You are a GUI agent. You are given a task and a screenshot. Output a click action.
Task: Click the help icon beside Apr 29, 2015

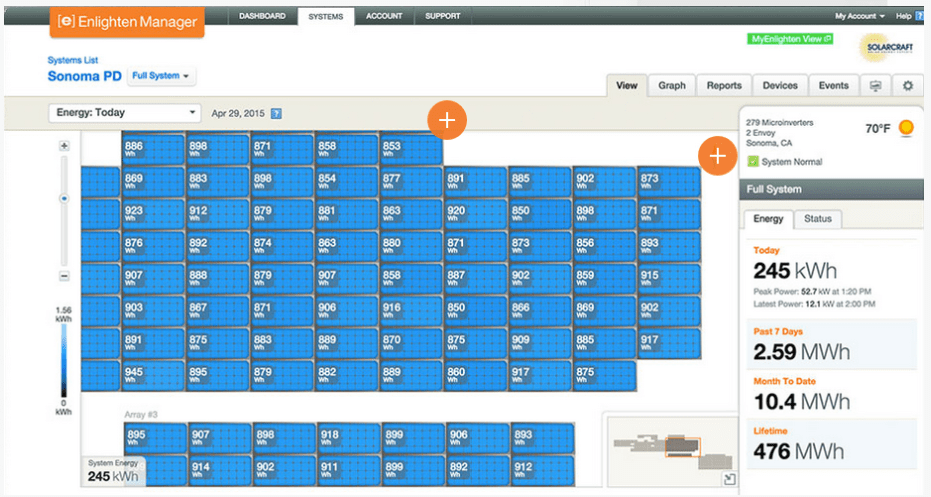pyautogui.click(x=276, y=114)
